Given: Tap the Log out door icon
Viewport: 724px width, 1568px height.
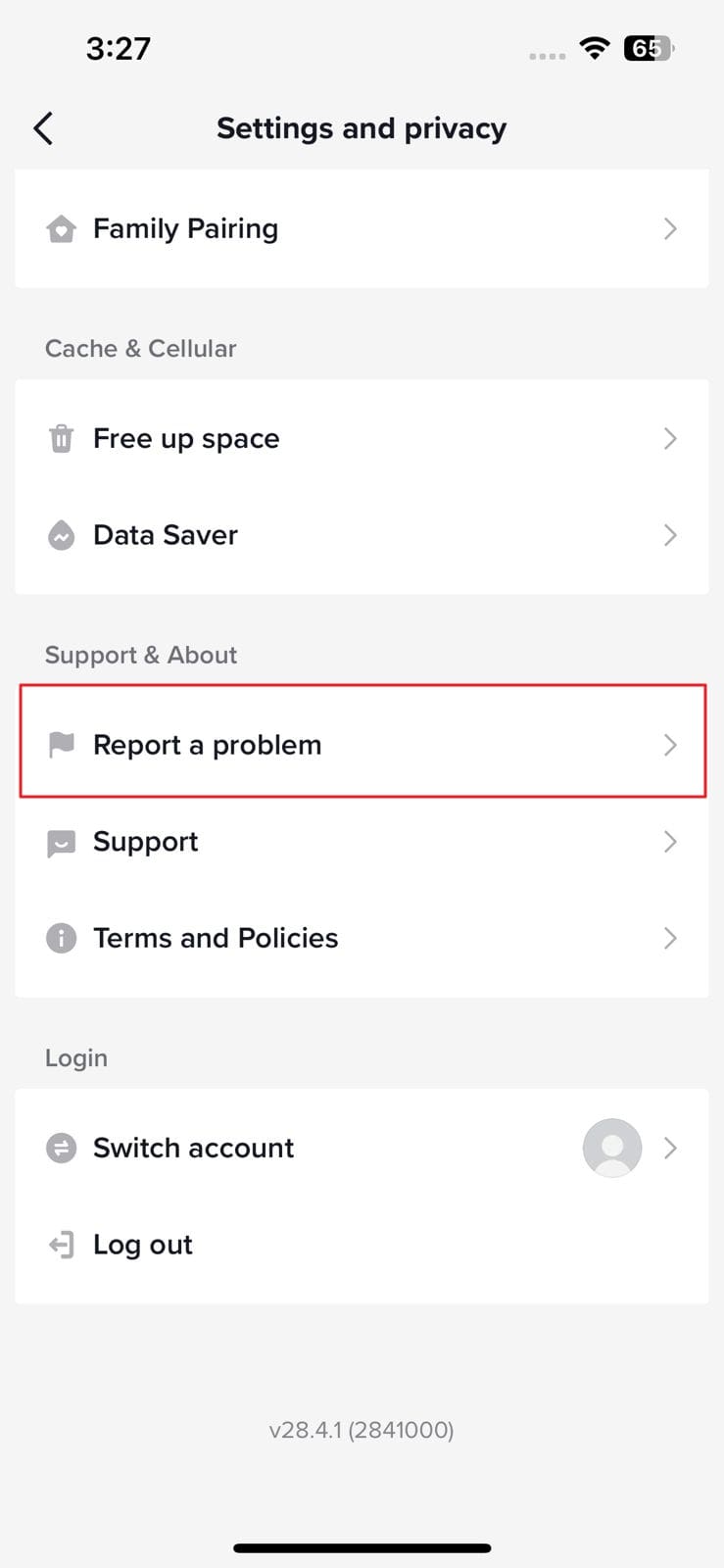Looking at the screenshot, I should point(61,1245).
